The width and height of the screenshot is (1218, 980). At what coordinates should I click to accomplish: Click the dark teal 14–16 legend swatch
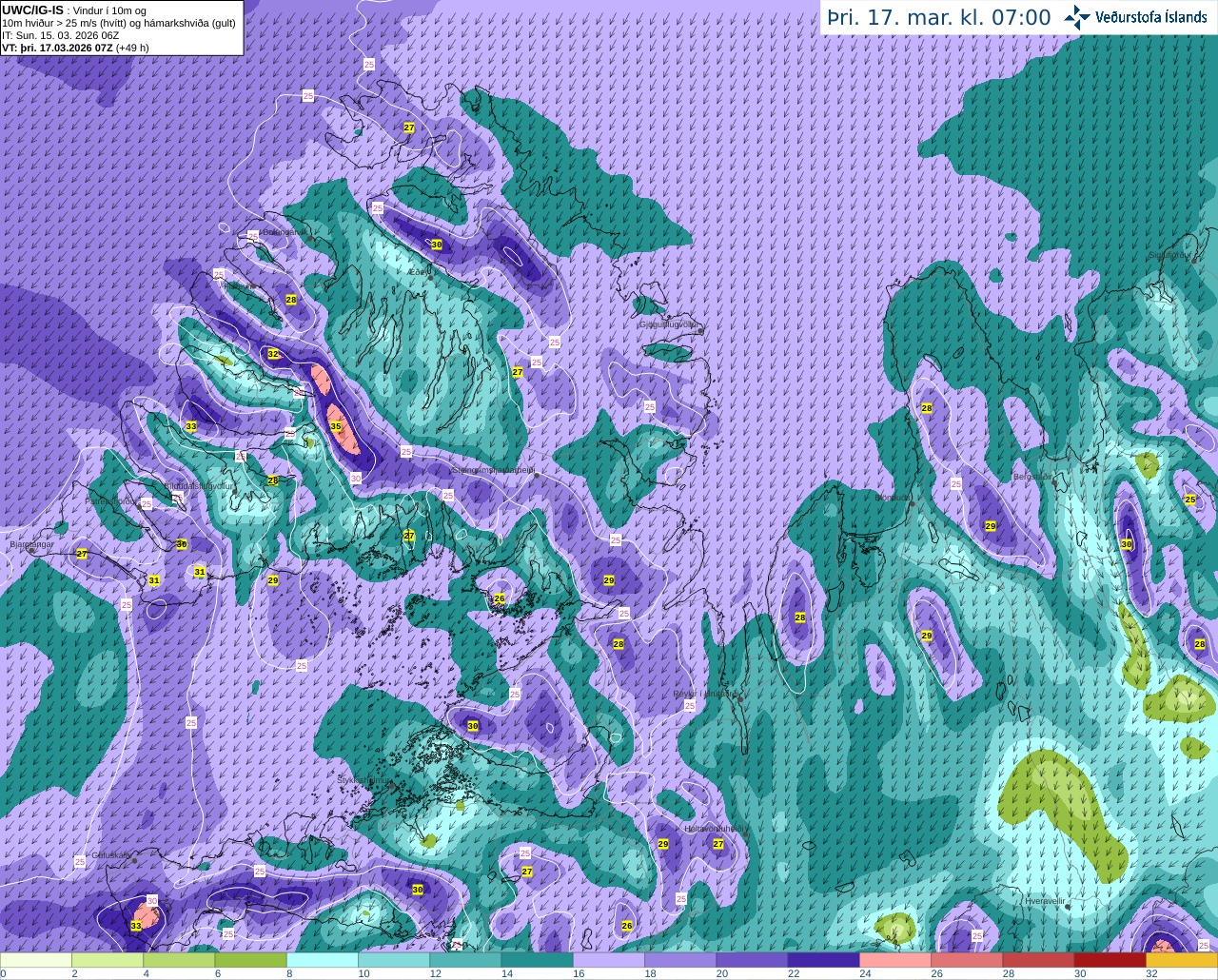pos(537,959)
